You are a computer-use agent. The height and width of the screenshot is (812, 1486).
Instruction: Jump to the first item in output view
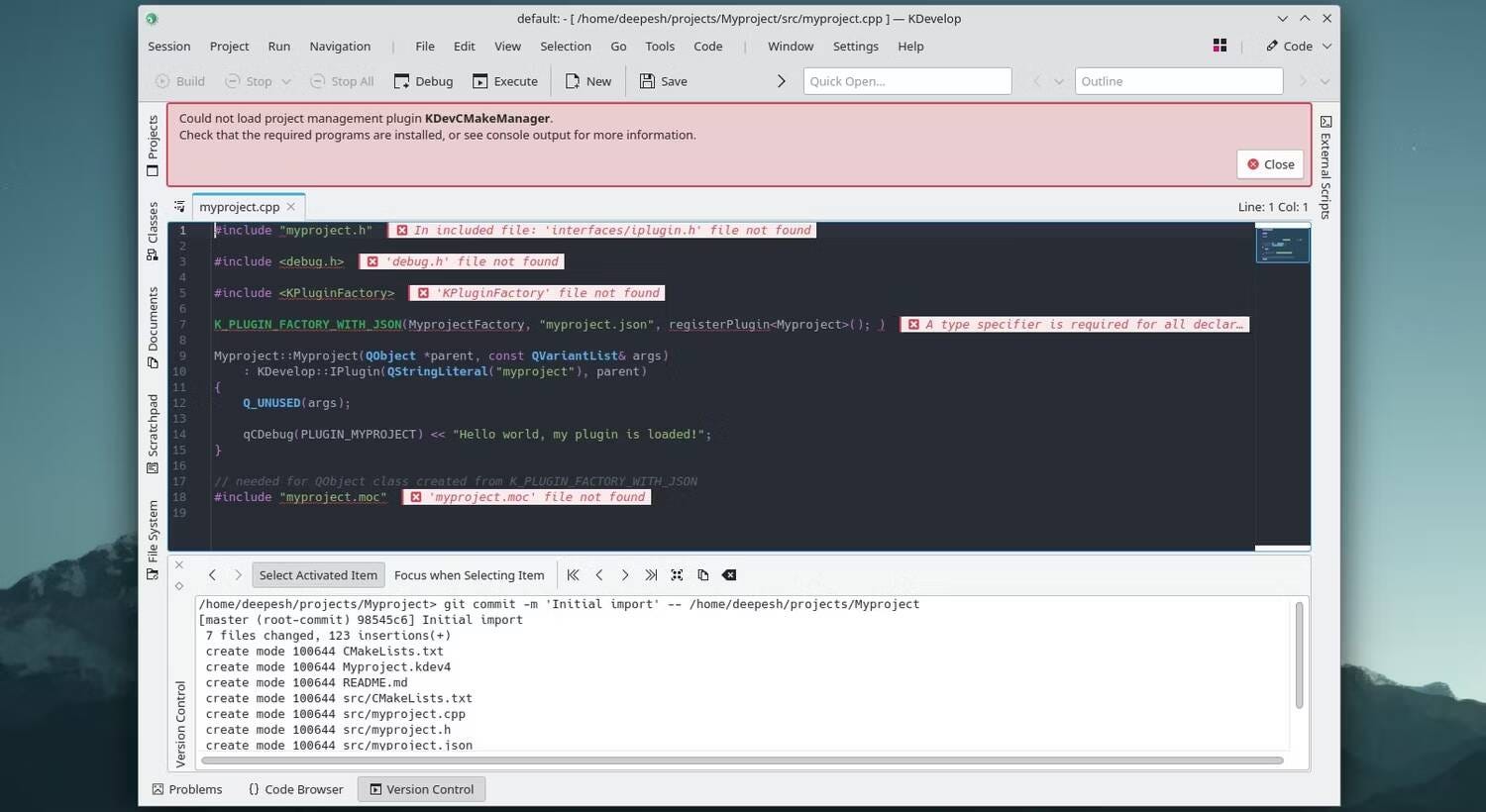(573, 574)
